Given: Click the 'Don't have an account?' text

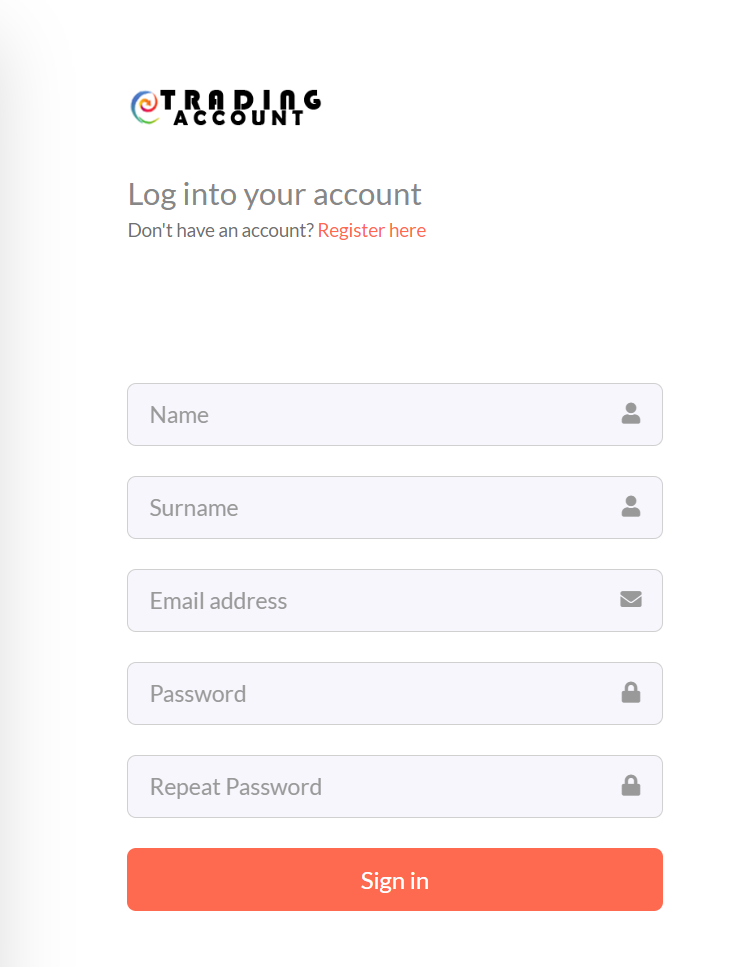Looking at the screenshot, I should [221, 230].
